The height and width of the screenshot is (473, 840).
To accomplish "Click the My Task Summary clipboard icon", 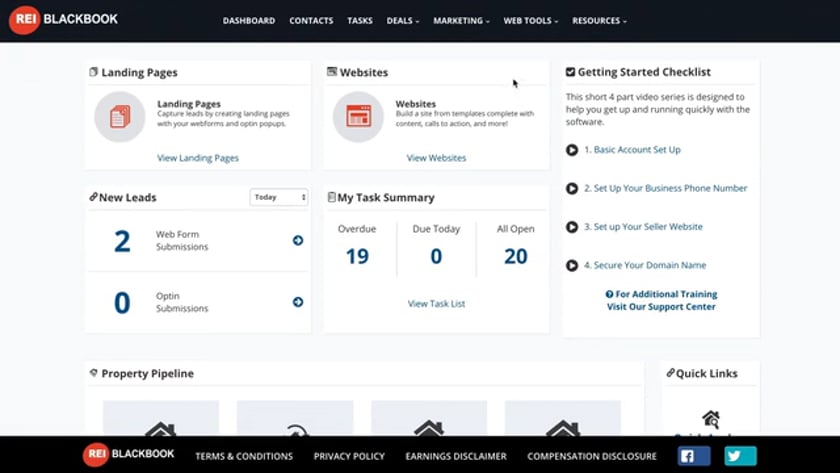I will (x=332, y=197).
